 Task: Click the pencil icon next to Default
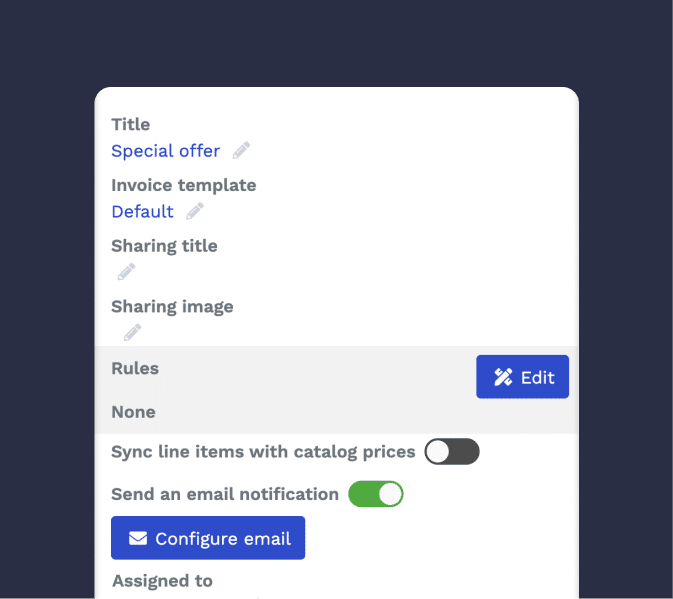click(x=194, y=211)
